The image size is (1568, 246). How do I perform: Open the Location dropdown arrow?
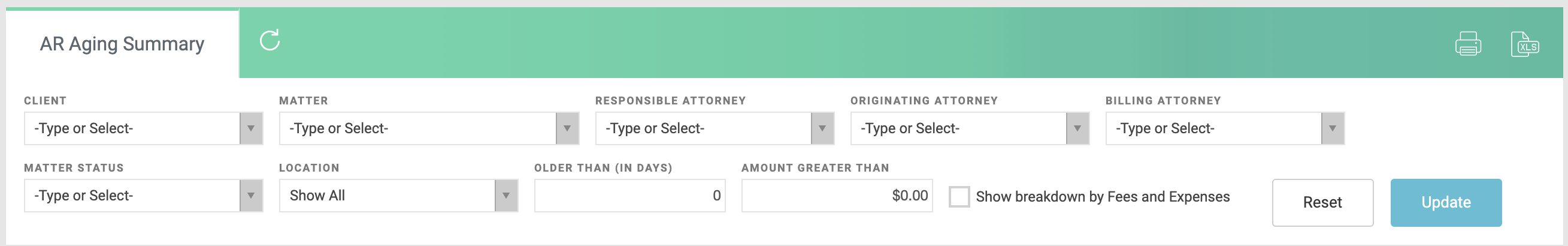pyautogui.click(x=506, y=196)
